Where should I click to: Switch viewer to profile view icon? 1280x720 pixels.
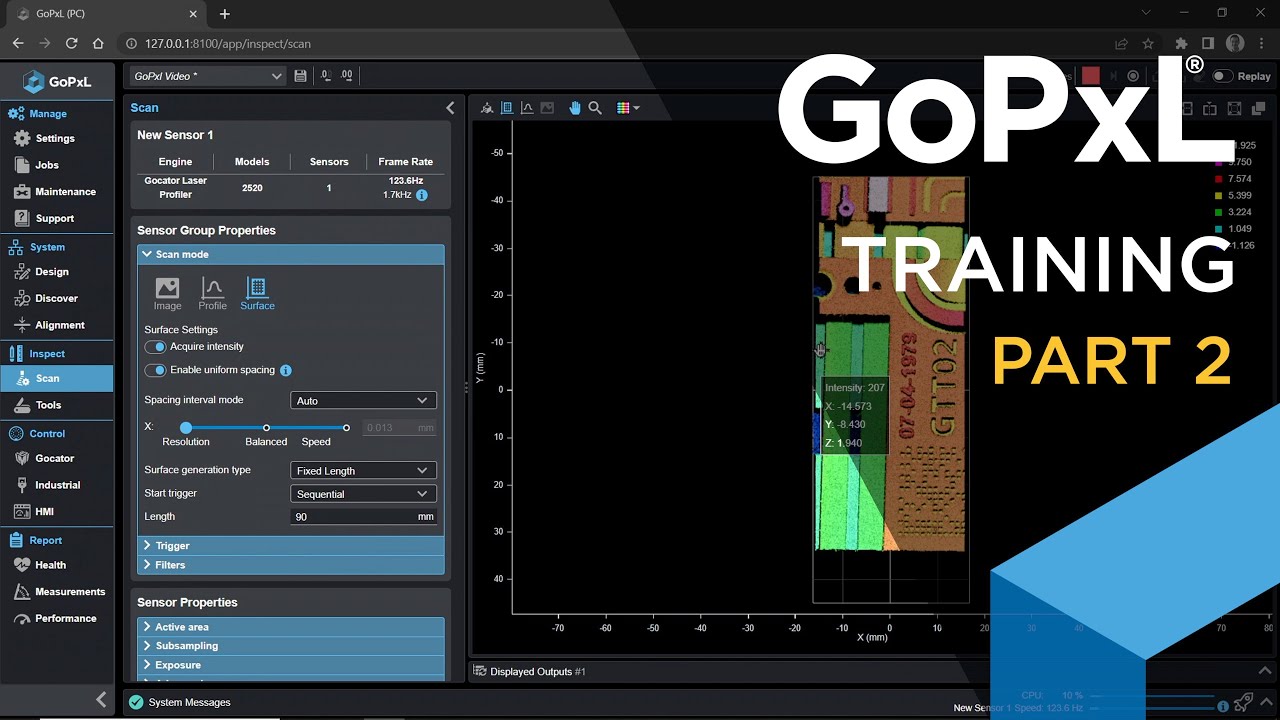pos(527,108)
